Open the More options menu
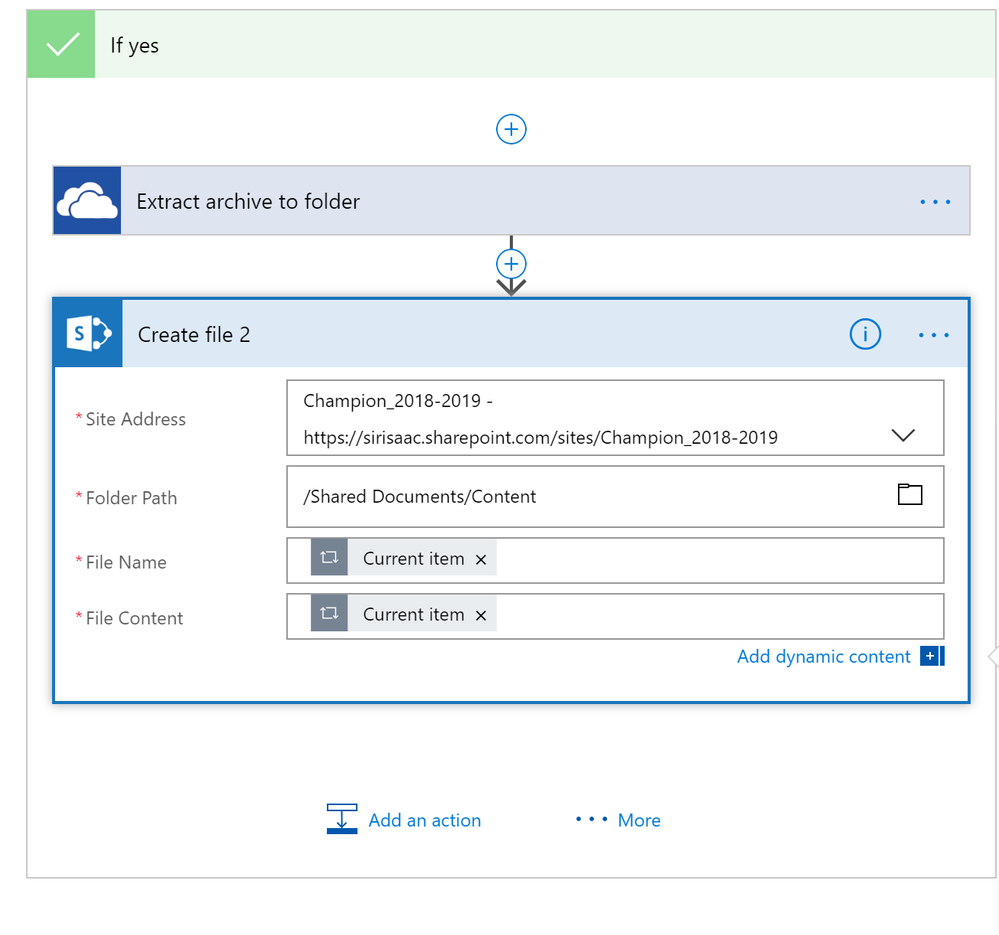This screenshot has width=999, height=935. (x=639, y=820)
